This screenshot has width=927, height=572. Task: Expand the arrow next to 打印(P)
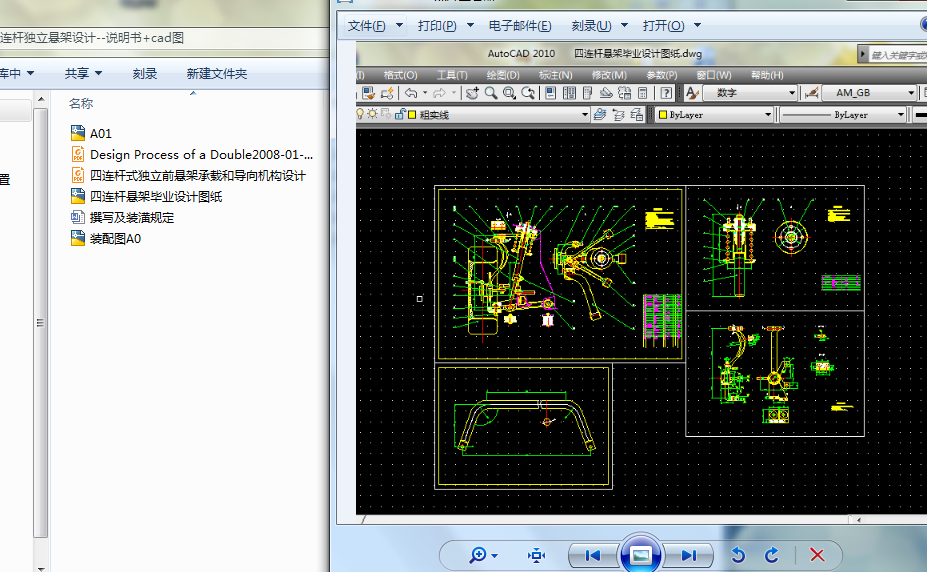tap(471, 25)
